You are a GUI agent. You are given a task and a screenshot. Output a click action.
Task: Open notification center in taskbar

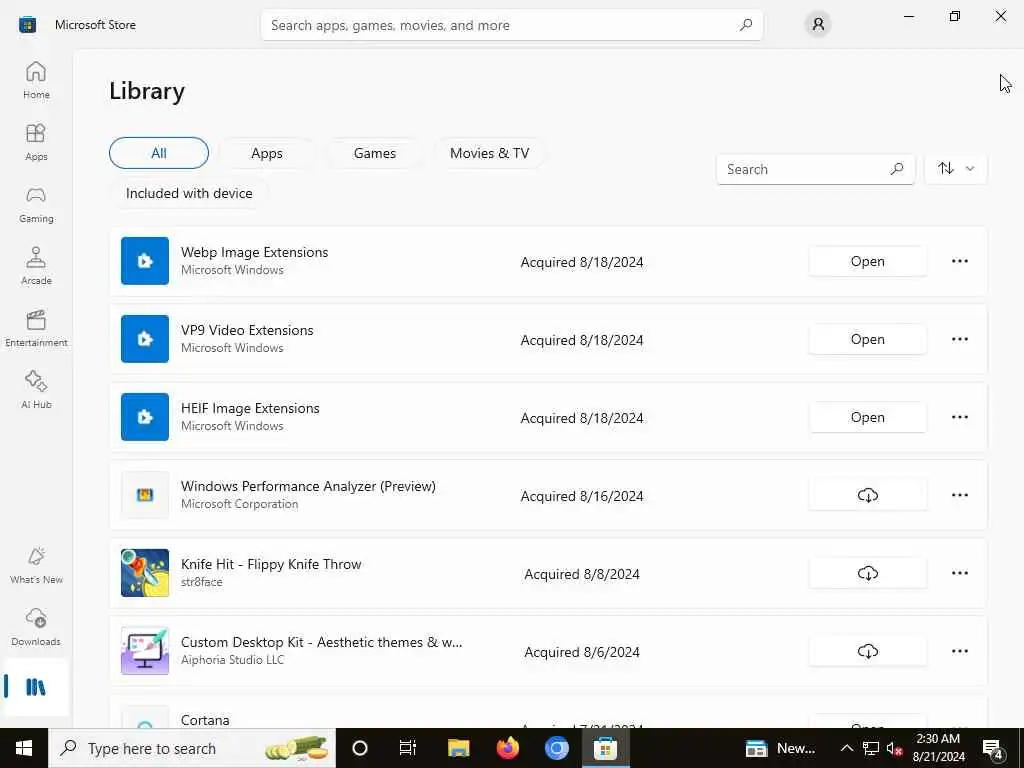[x=994, y=749]
